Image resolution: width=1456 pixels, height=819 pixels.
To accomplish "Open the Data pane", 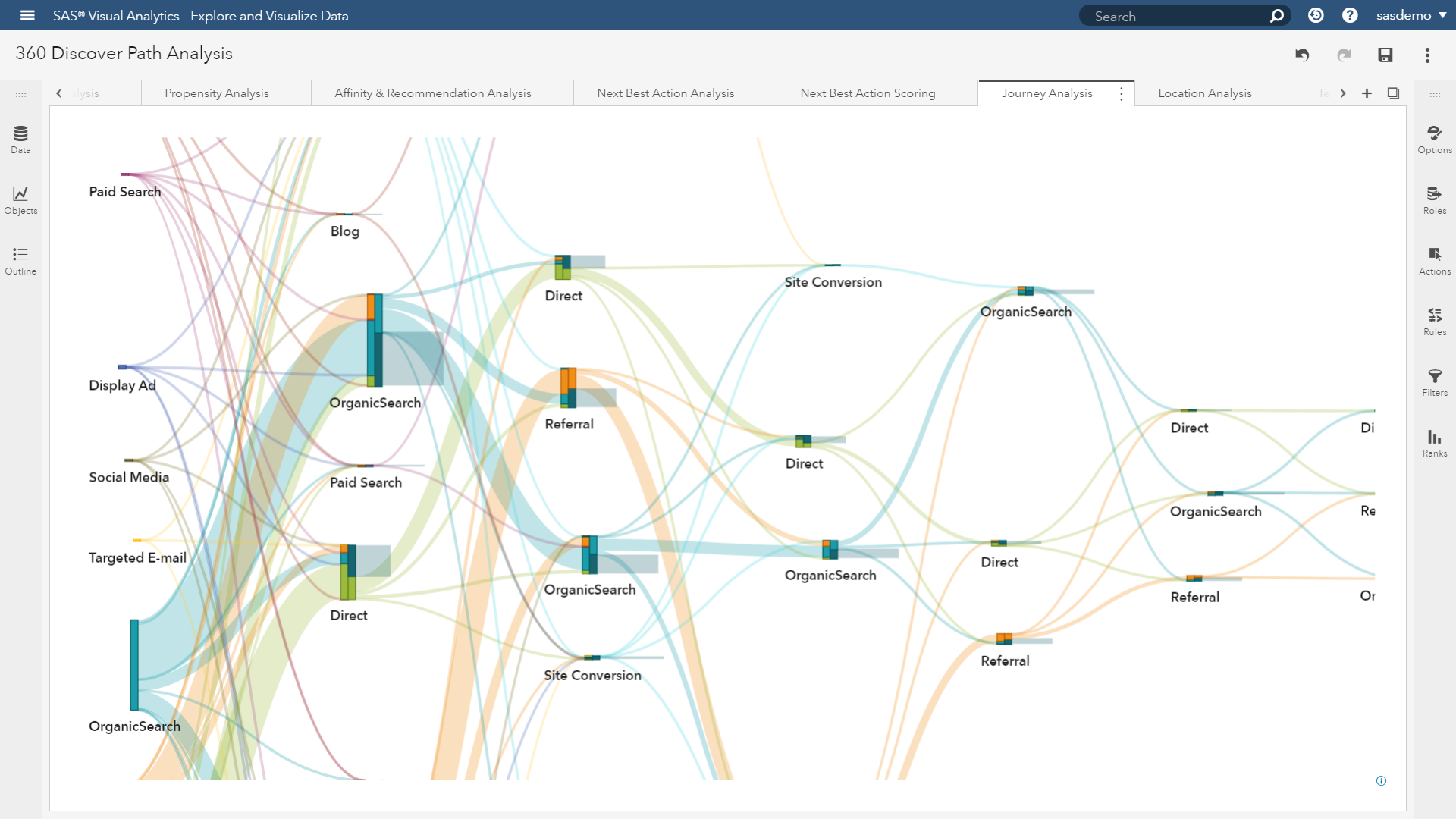I will [x=20, y=140].
